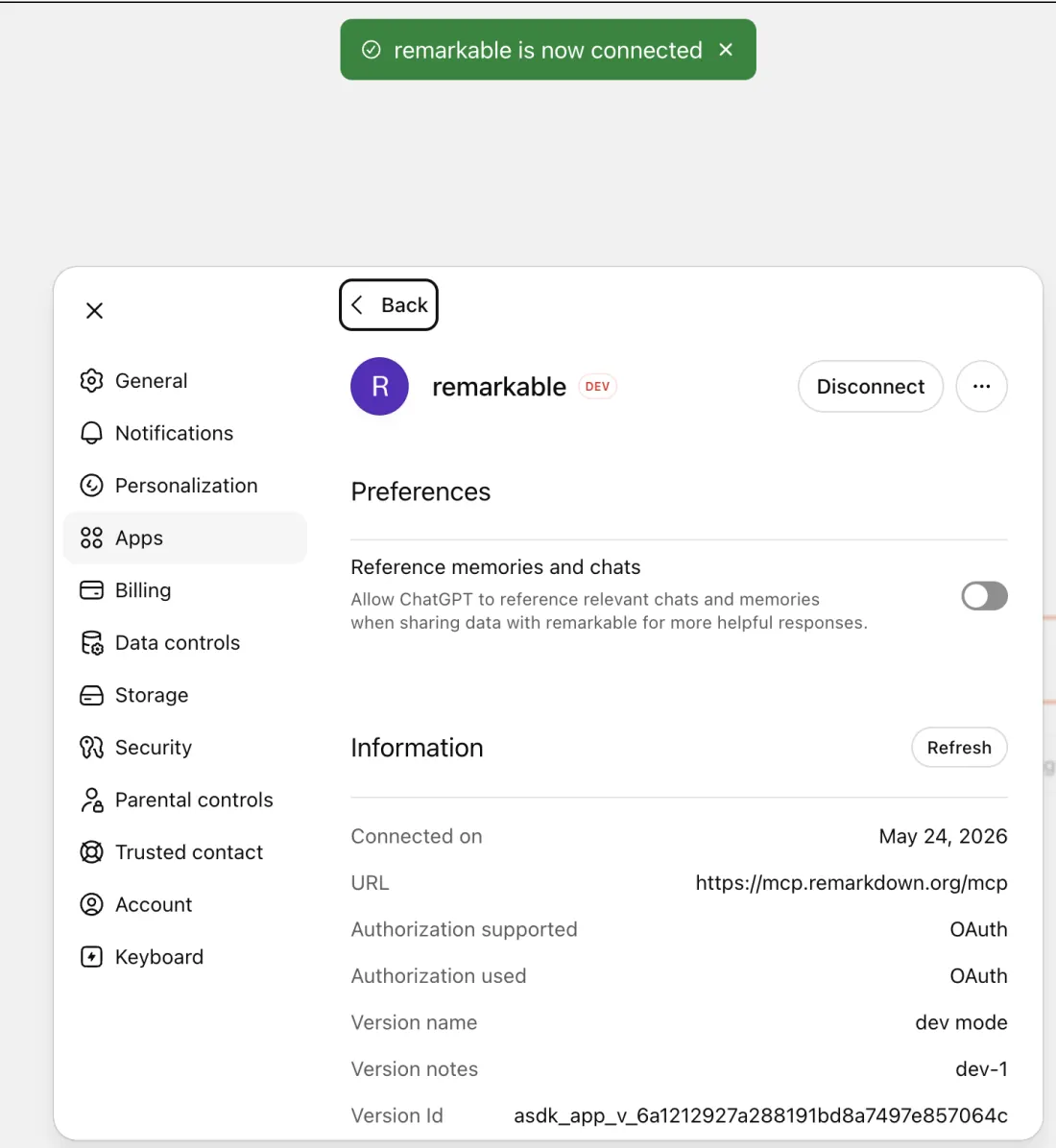Toggle Reference memories and chats switch

984,596
